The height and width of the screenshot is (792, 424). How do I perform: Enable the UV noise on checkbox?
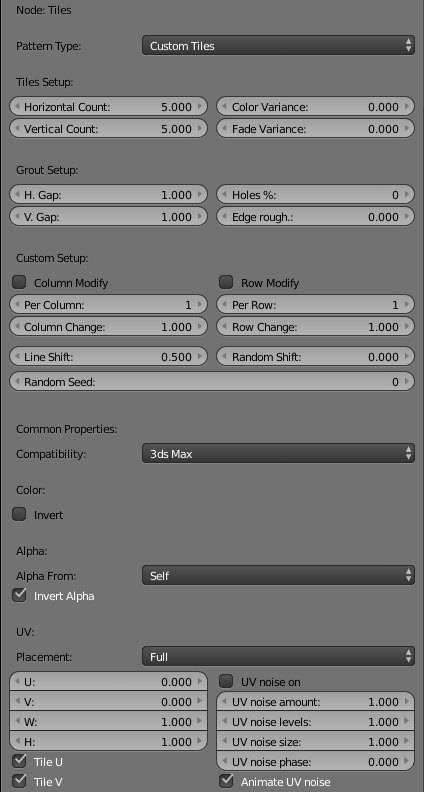tap(226, 681)
